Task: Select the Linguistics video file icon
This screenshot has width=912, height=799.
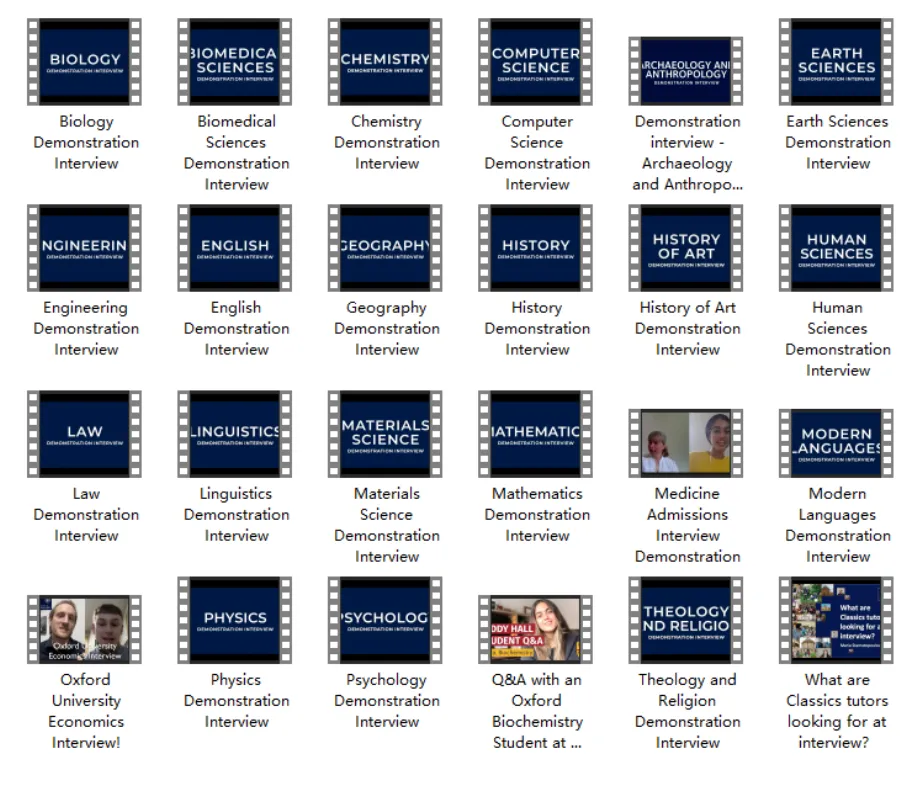Action: click(x=235, y=434)
